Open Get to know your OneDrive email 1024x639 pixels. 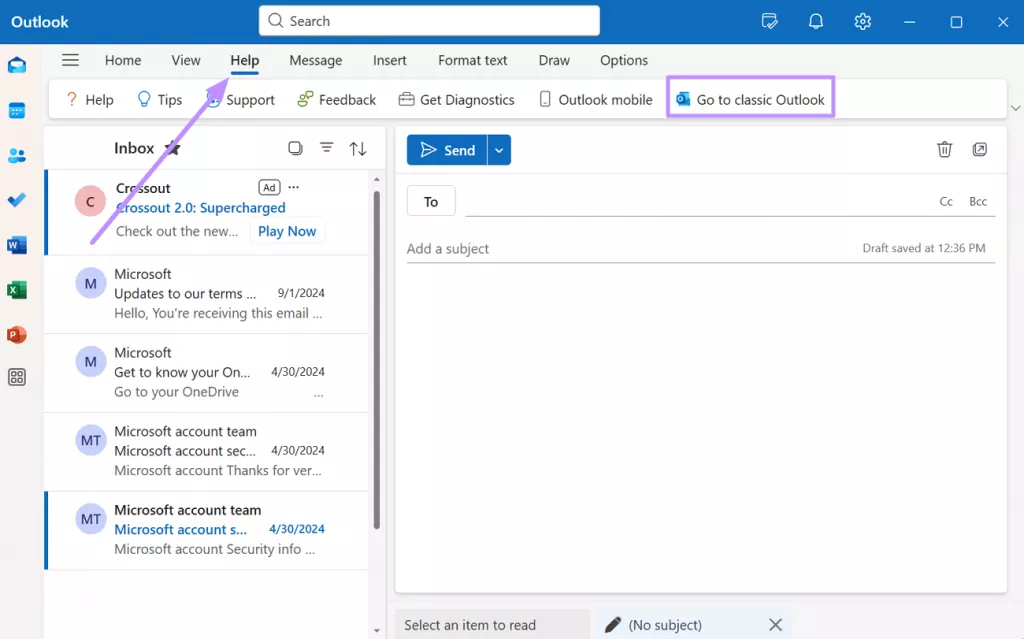(208, 372)
